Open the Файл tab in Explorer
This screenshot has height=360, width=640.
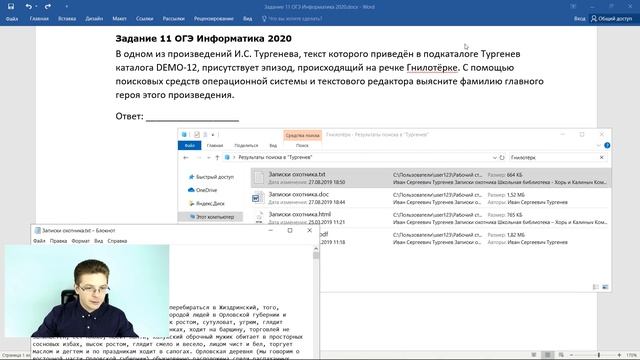click(x=189, y=145)
